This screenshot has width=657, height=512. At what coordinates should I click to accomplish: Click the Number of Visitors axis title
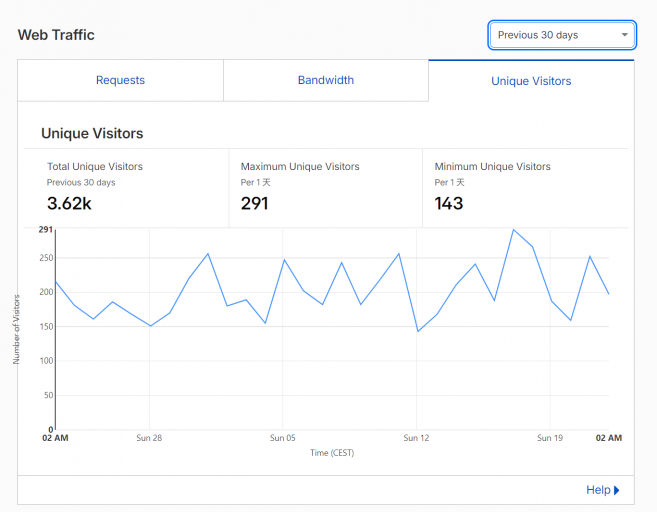[x=16, y=329]
